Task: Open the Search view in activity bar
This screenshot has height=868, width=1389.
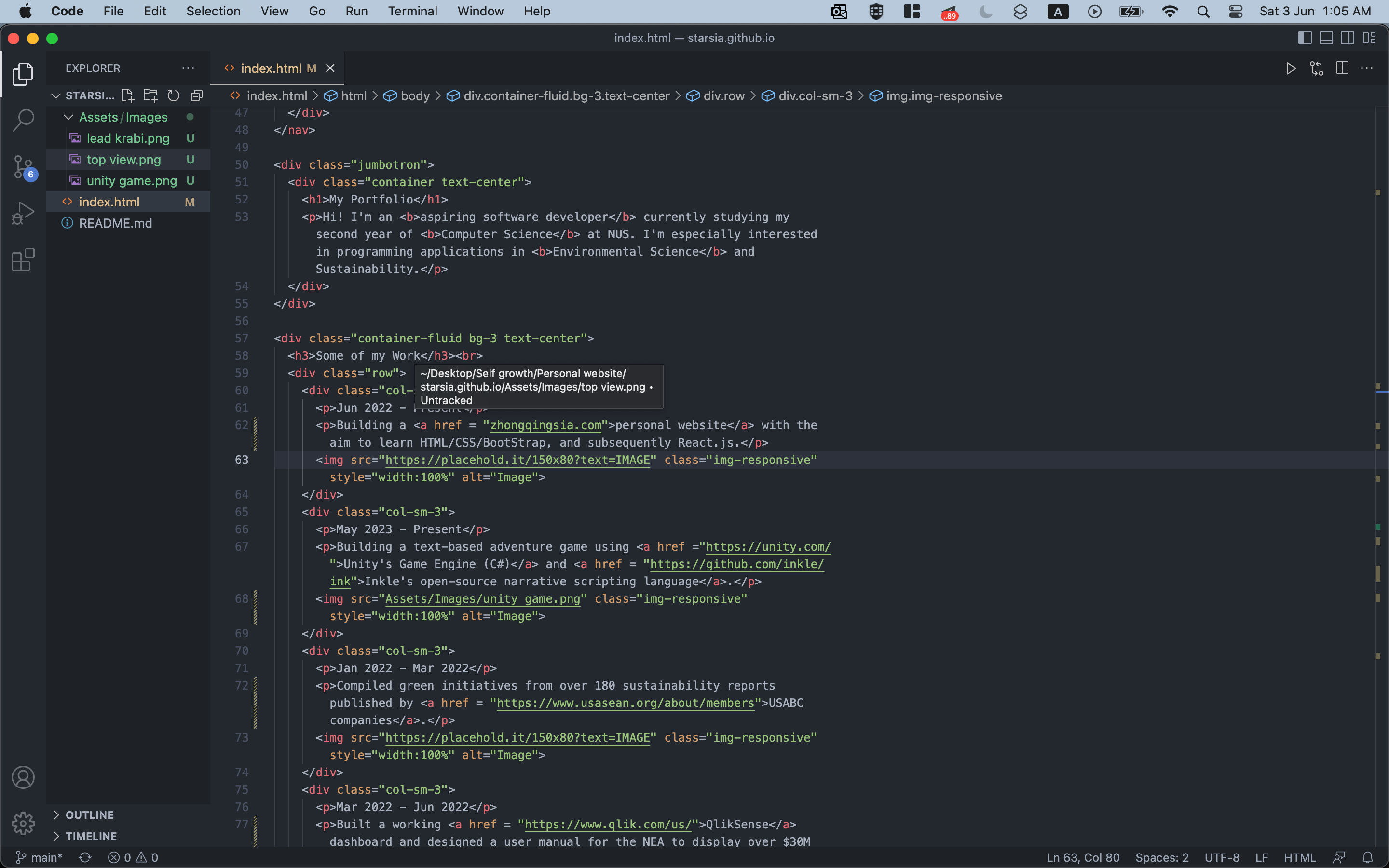Action: click(23, 120)
